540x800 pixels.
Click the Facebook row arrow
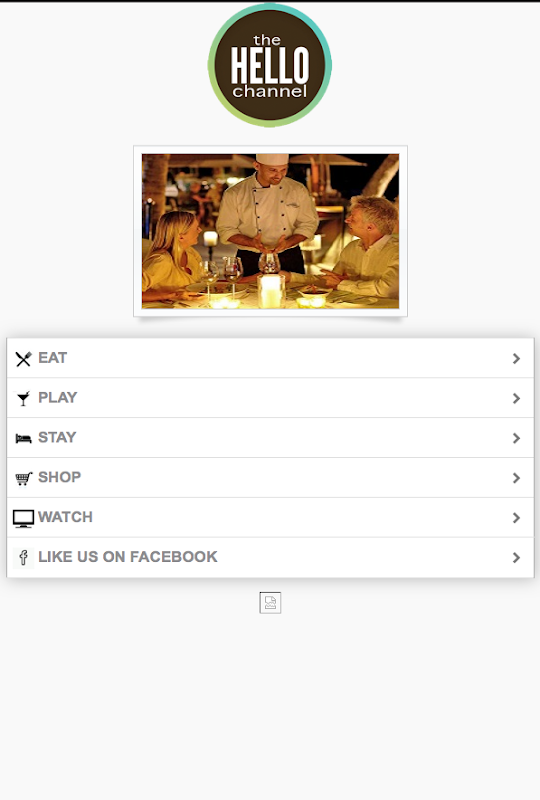(x=517, y=558)
